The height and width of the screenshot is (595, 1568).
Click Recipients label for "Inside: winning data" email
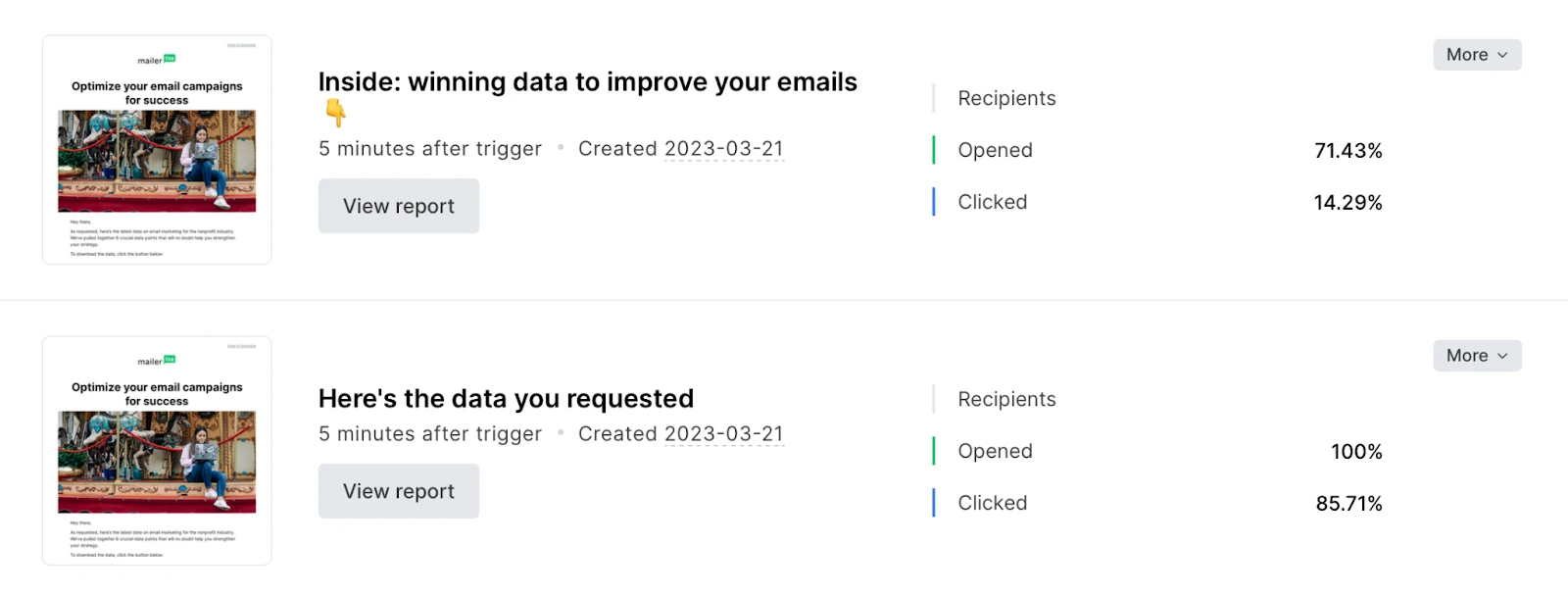(1006, 99)
